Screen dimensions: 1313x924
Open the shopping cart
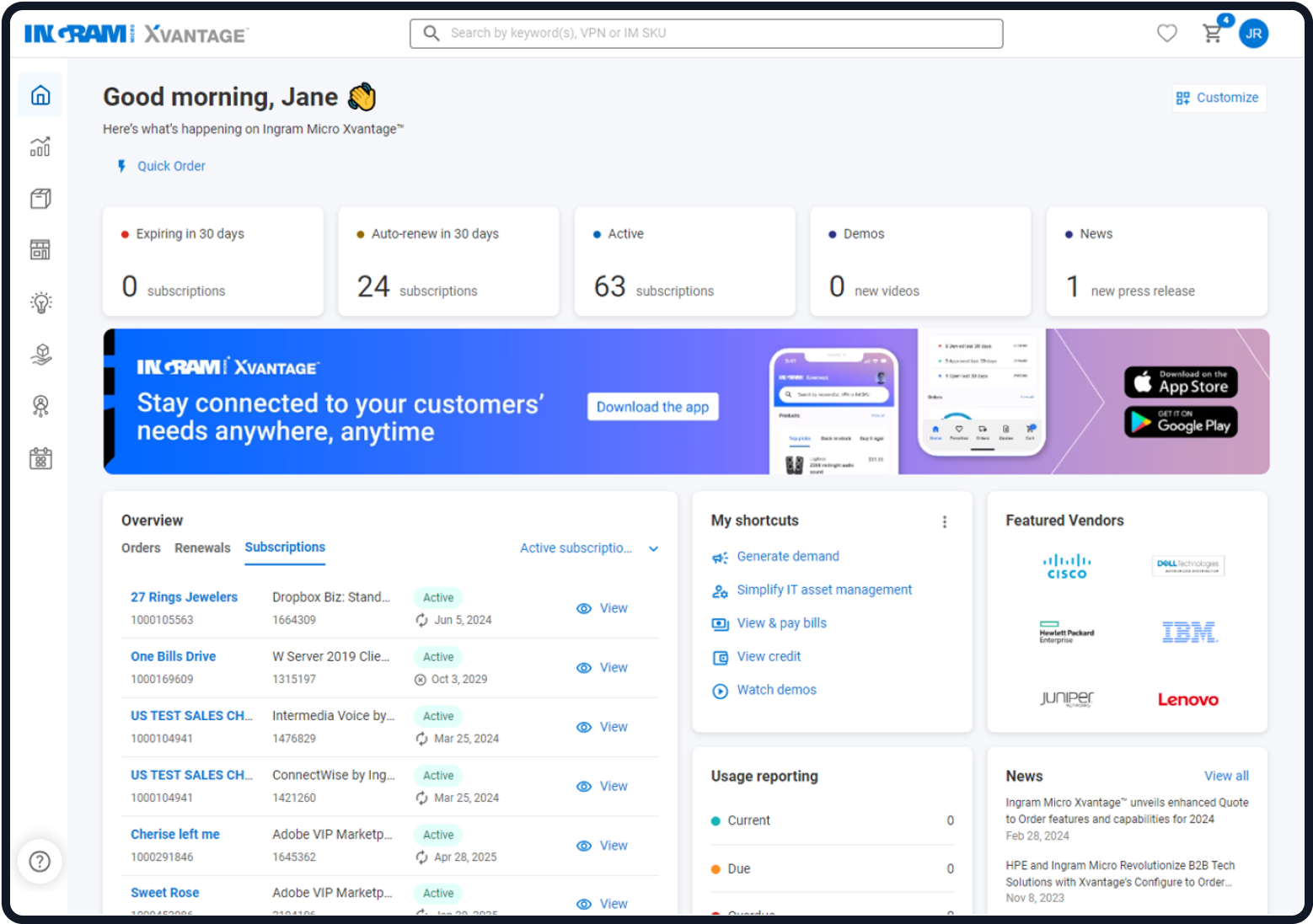tap(1212, 34)
